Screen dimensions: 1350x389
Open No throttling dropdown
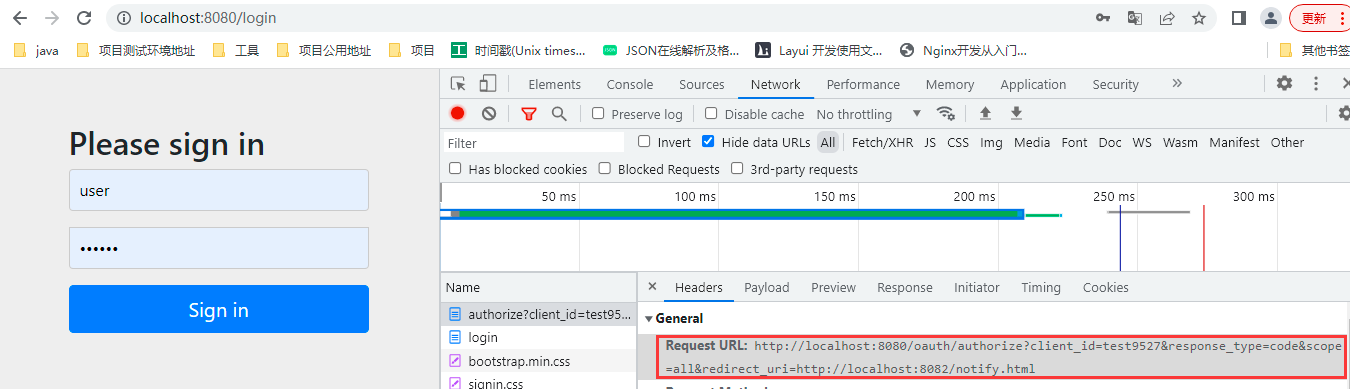tap(868, 114)
